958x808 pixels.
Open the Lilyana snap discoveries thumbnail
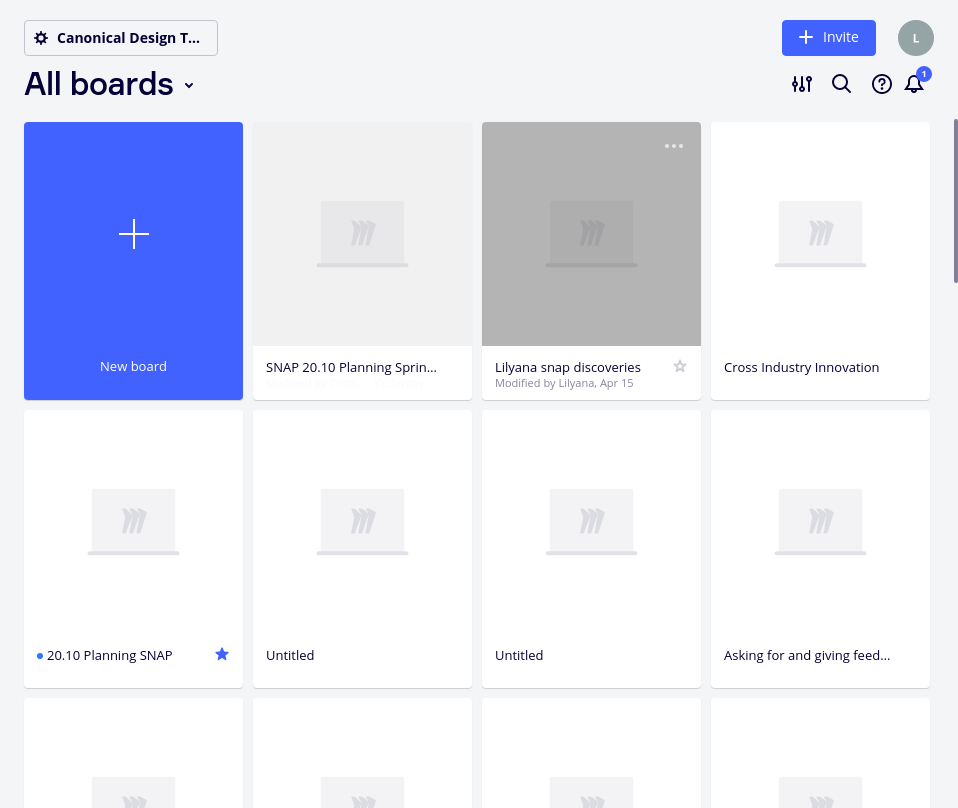[x=591, y=233]
